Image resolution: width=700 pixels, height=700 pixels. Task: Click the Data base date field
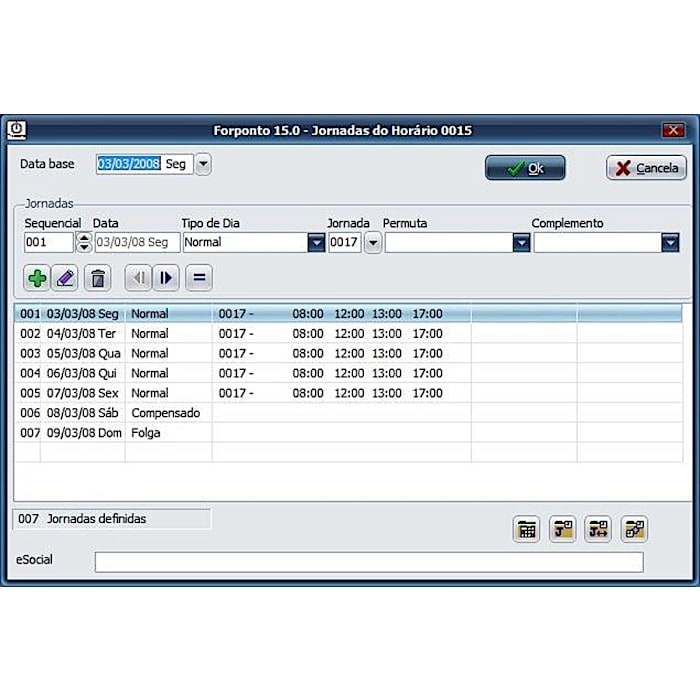(x=145, y=164)
